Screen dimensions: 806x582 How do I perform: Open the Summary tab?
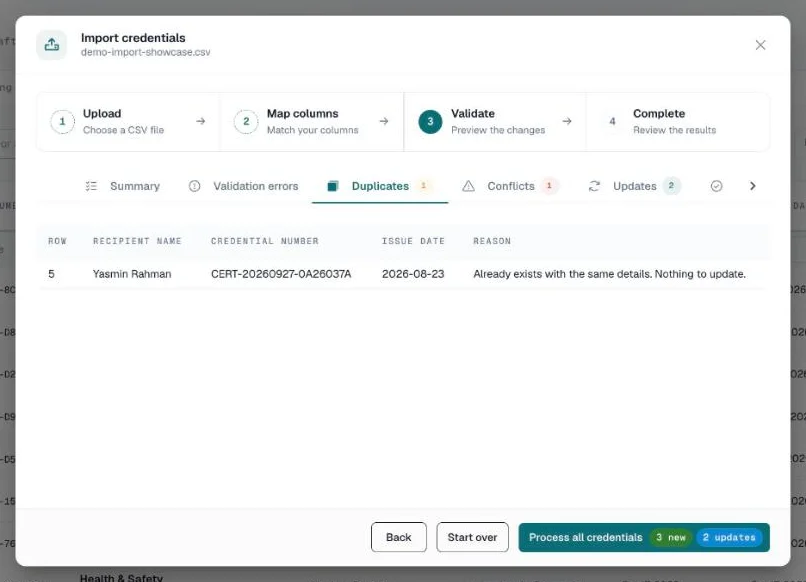(x=122, y=186)
